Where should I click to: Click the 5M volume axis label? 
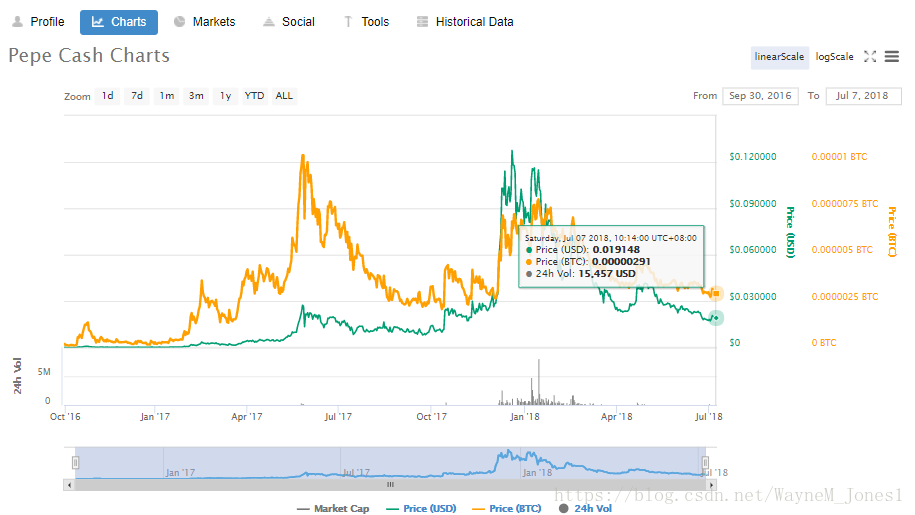click(x=44, y=372)
